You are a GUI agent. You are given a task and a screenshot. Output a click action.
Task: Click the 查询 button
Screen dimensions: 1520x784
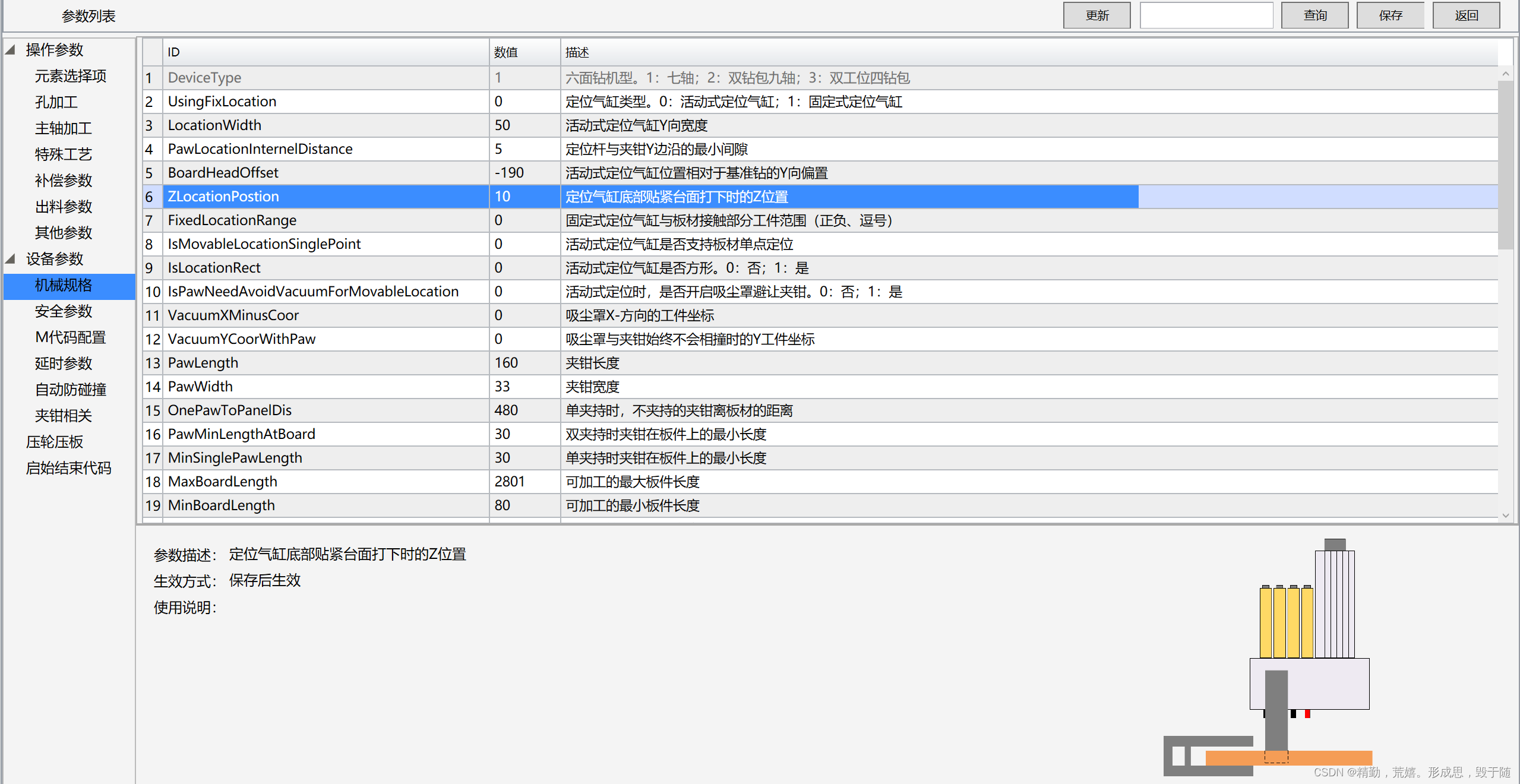[1314, 15]
